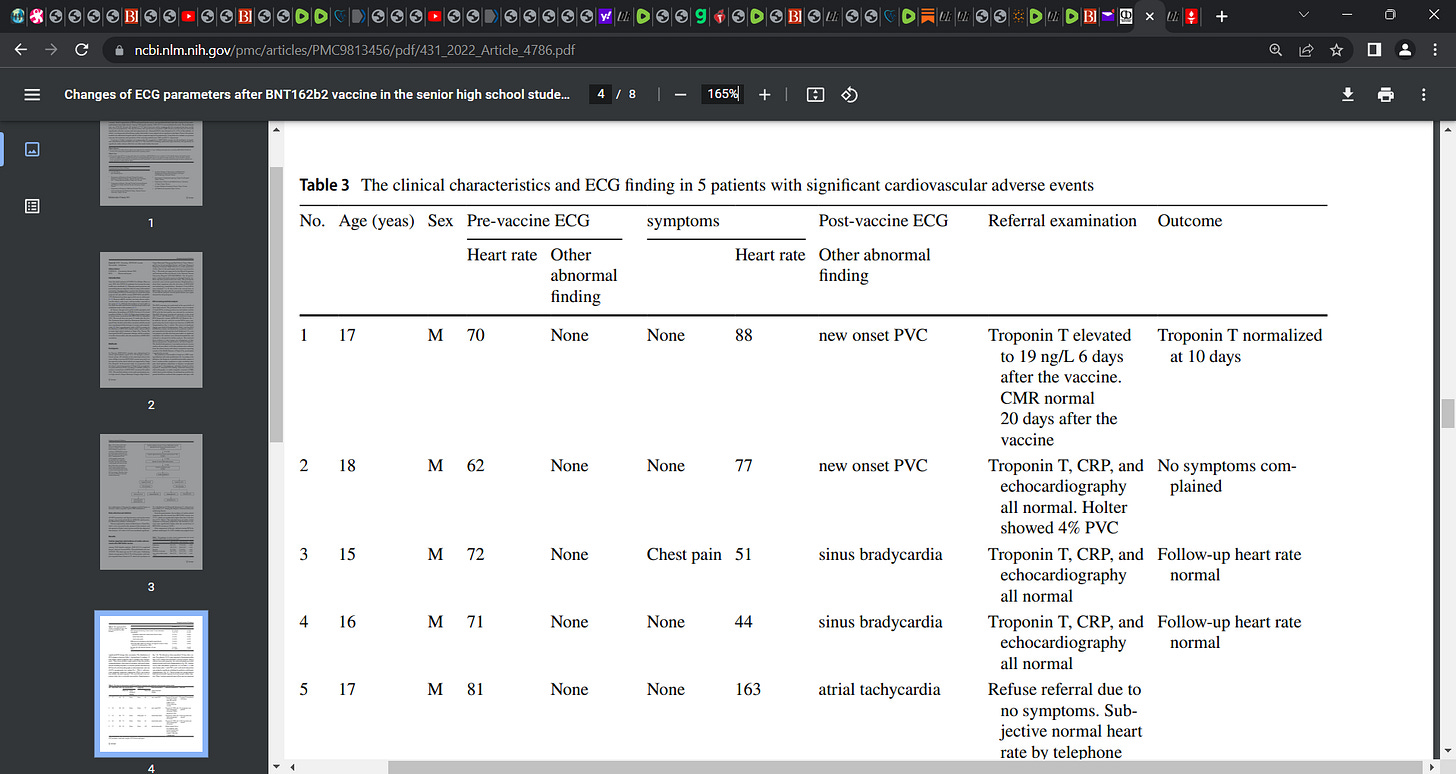Open the Chrome profile avatar

tap(1405, 50)
